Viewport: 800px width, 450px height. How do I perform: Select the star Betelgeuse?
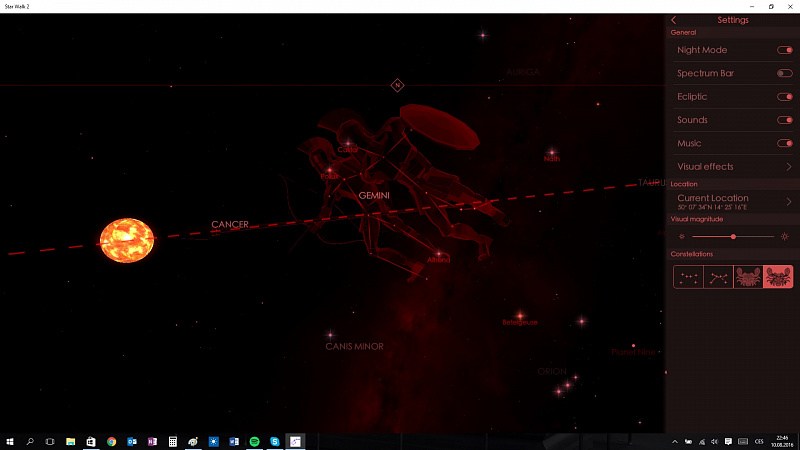coord(520,316)
